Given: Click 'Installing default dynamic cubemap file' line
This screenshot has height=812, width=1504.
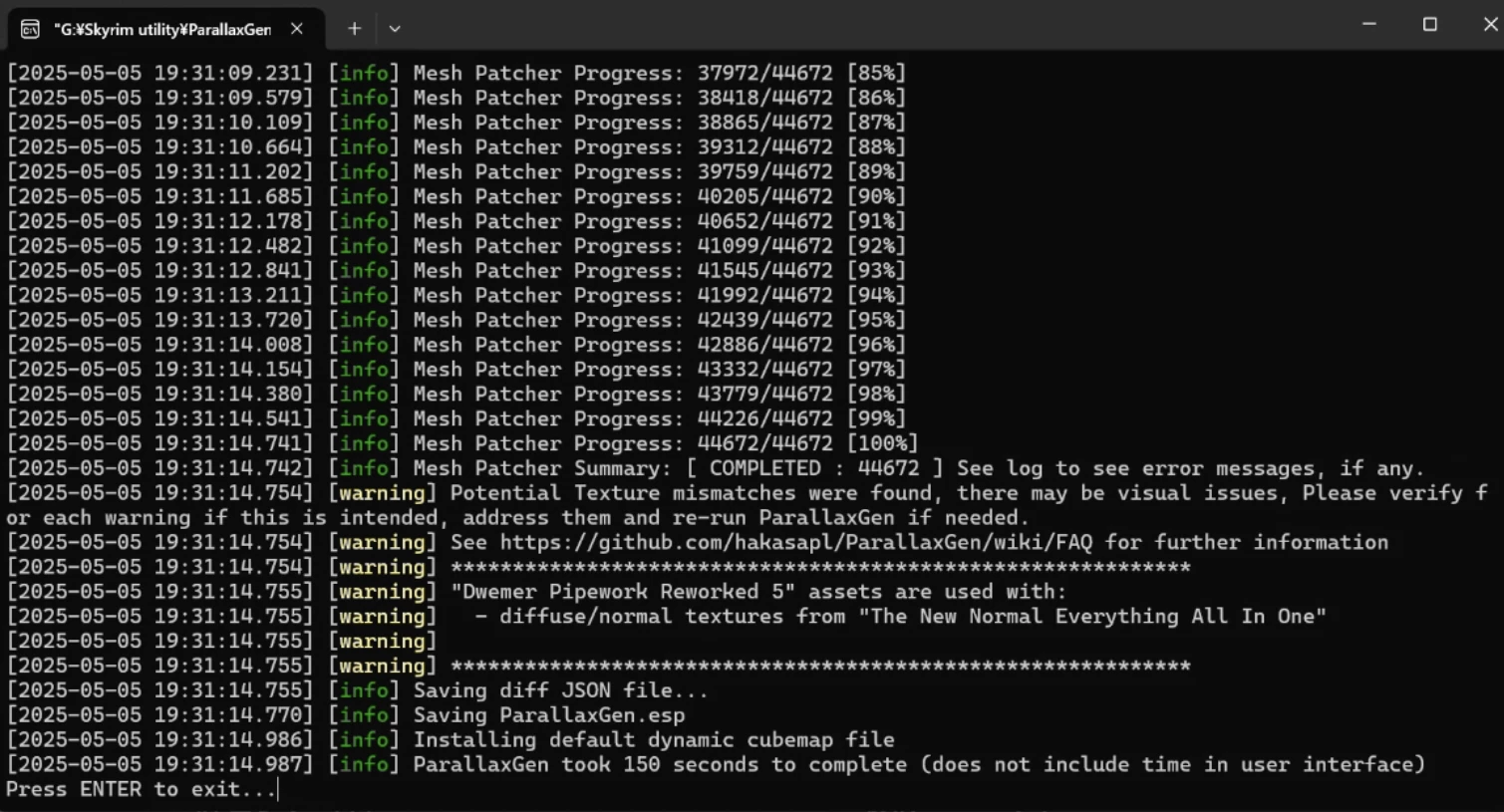Looking at the screenshot, I should tap(451, 740).
